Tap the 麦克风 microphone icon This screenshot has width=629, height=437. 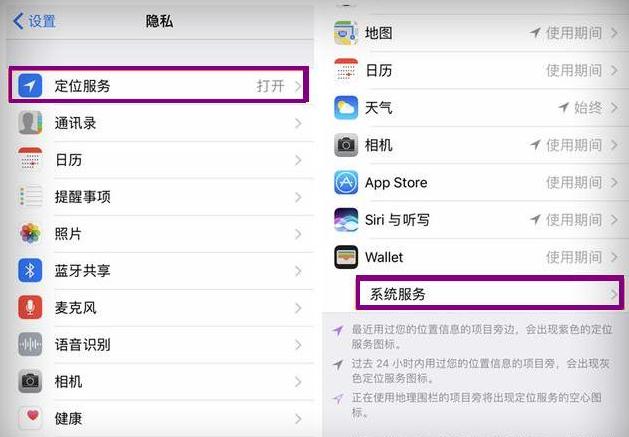pyautogui.click(x=30, y=307)
